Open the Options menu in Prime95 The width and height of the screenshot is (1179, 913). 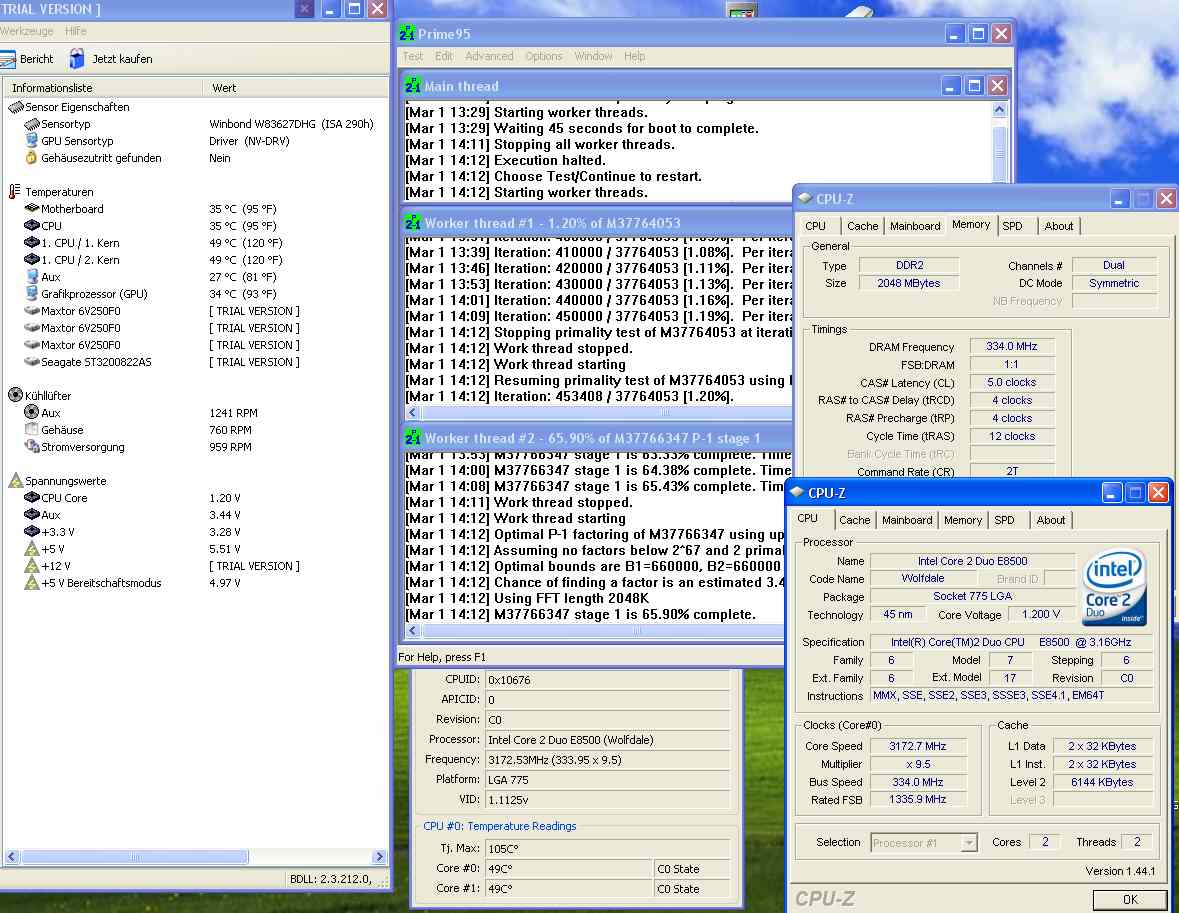pyautogui.click(x=544, y=56)
